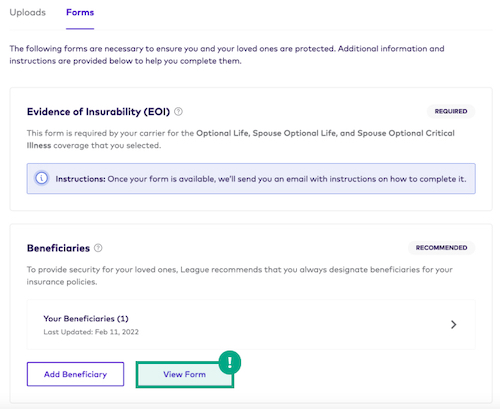Select the Forms tab
Screen dimensions: 500x409
[x=80, y=12]
